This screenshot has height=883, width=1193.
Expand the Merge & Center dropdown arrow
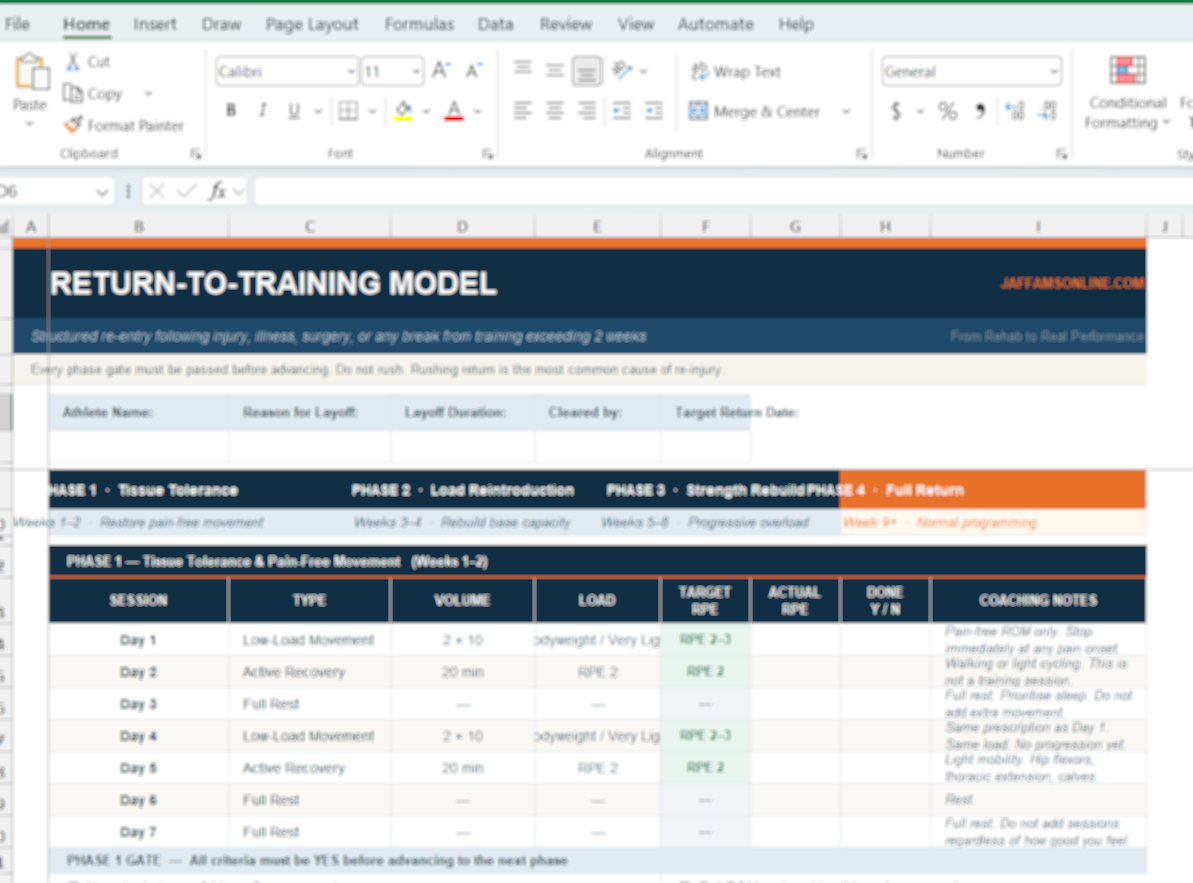point(846,112)
